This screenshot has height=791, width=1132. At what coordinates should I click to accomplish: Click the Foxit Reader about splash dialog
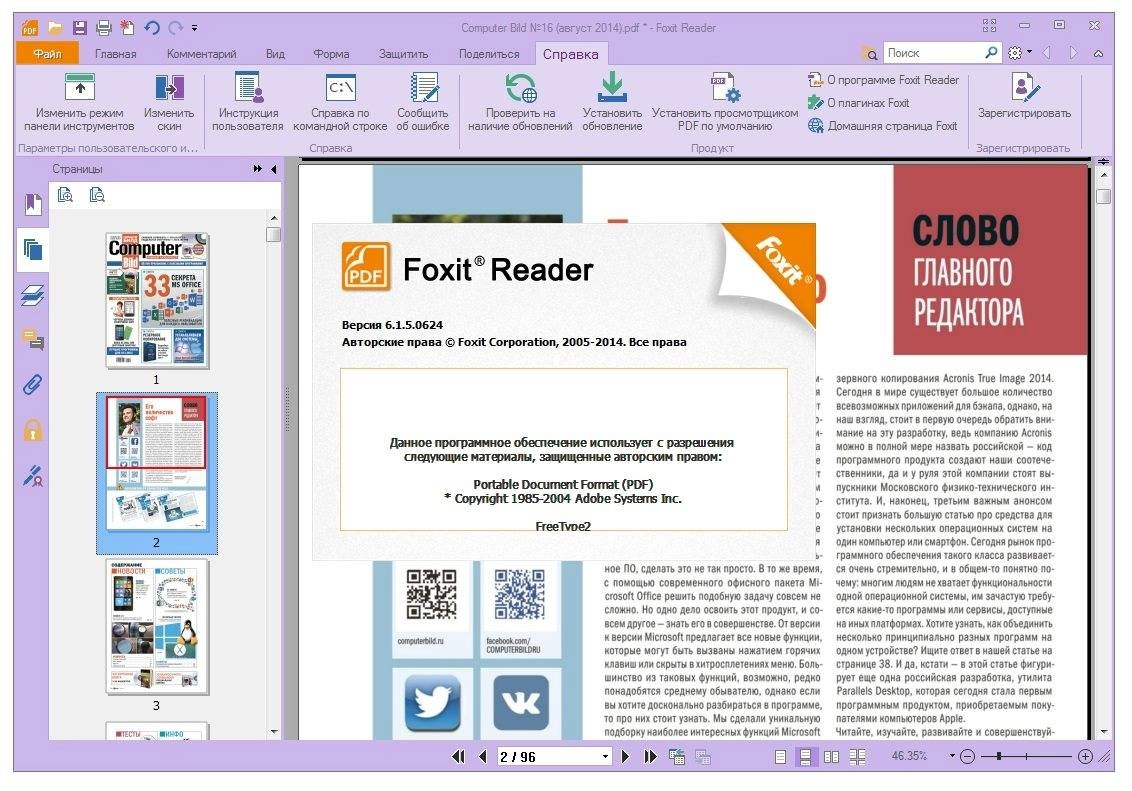pos(564,392)
